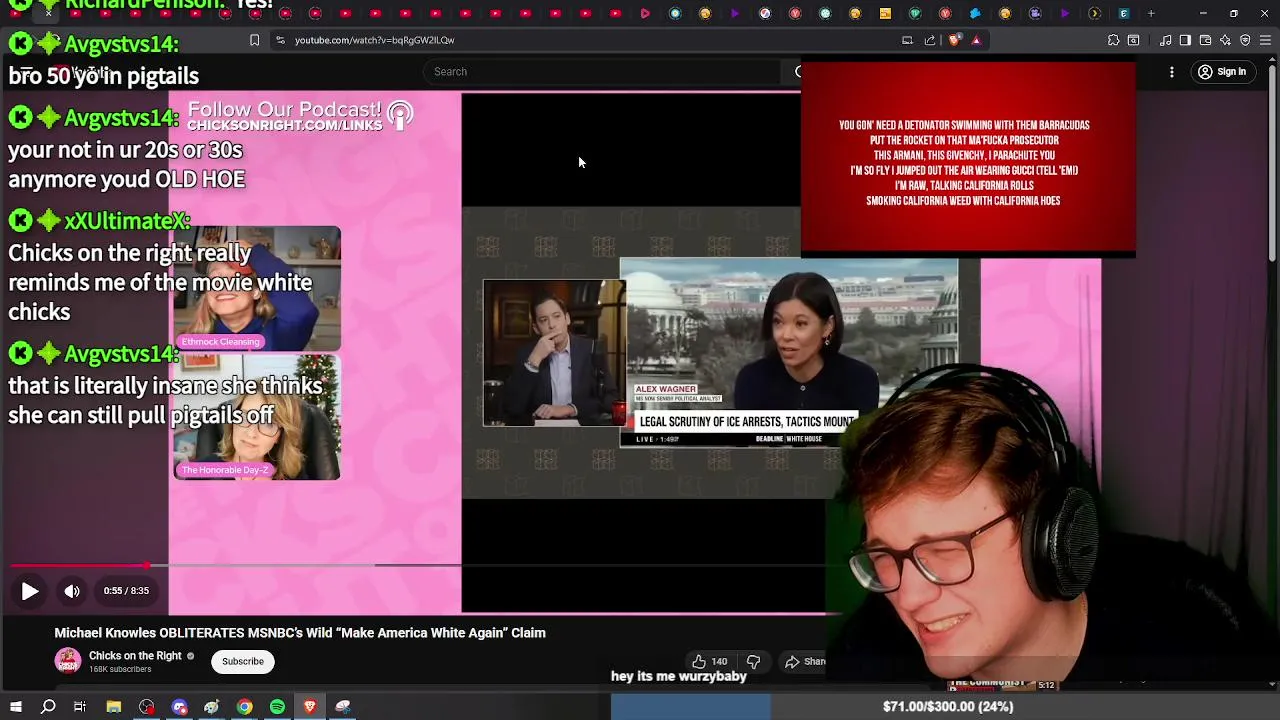The height and width of the screenshot is (720, 1280).
Task: Open the browser hamburger menu
Action: point(1265,40)
